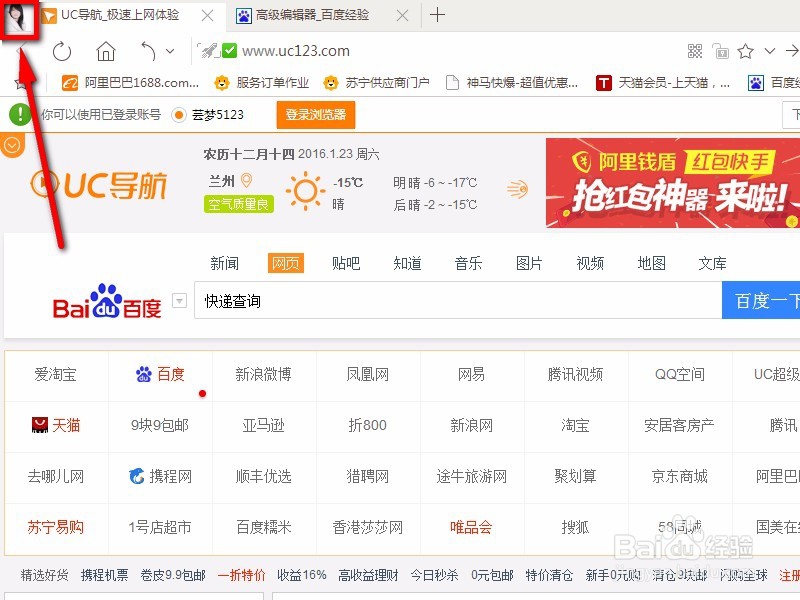Expand the undo history dropdown arrow
Image resolution: width=800 pixels, height=600 pixels.
point(170,51)
